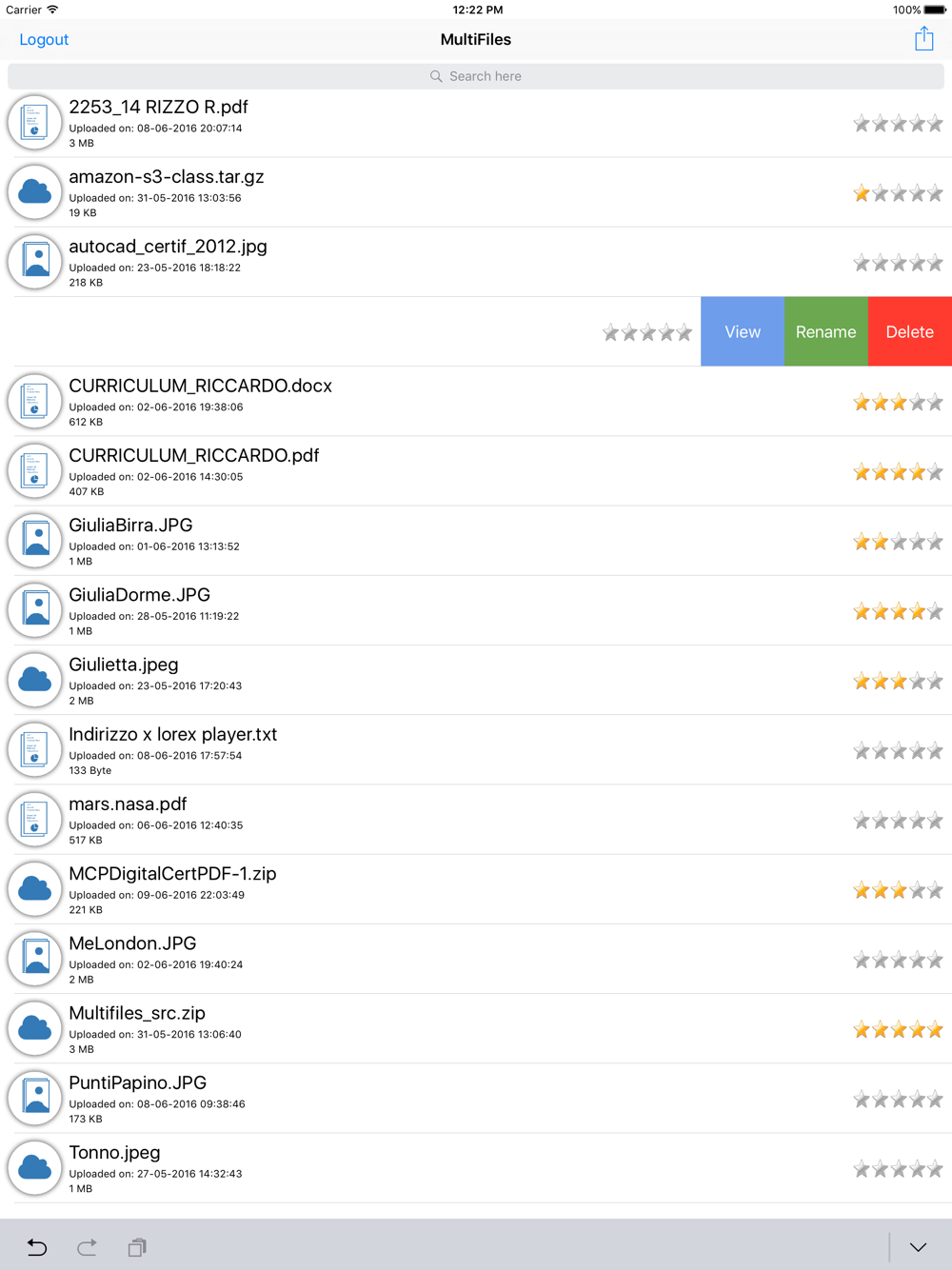This screenshot has width=952, height=1270.
Task: Adjust star rating of GiuliaBirra.JPG
Action: [x=898, y=542]
